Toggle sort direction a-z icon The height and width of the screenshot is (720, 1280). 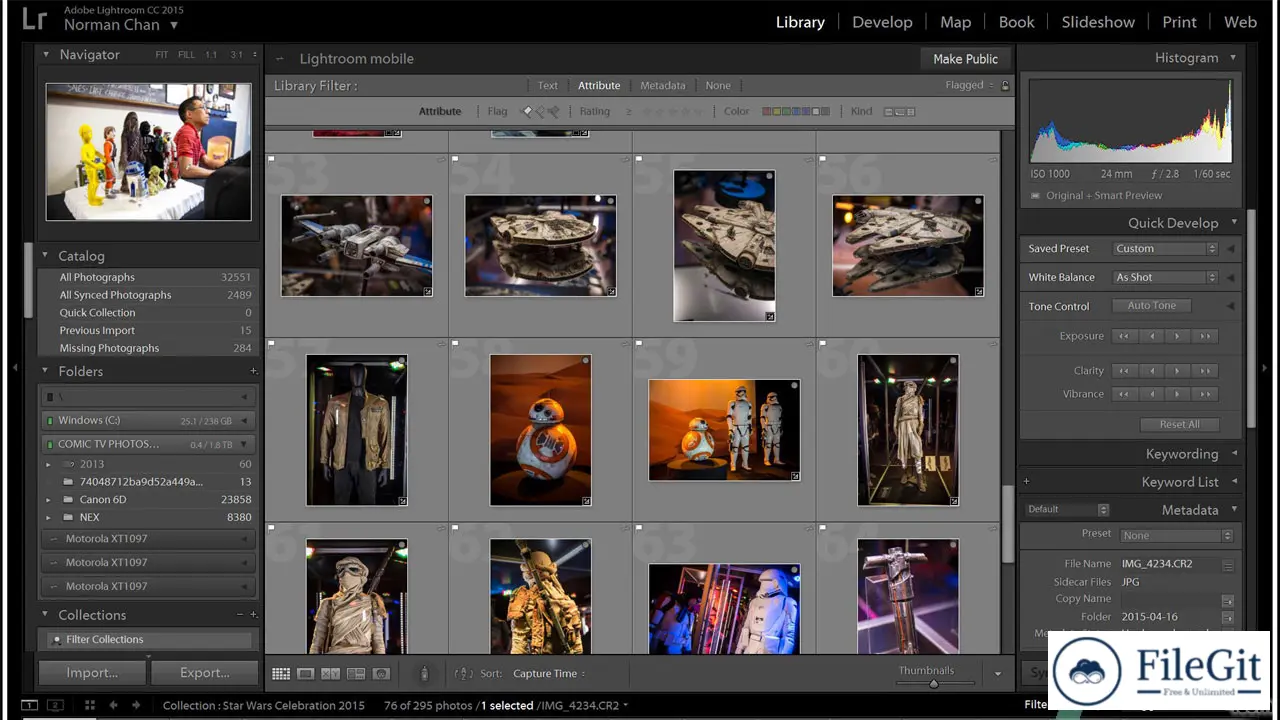[463, 674]
